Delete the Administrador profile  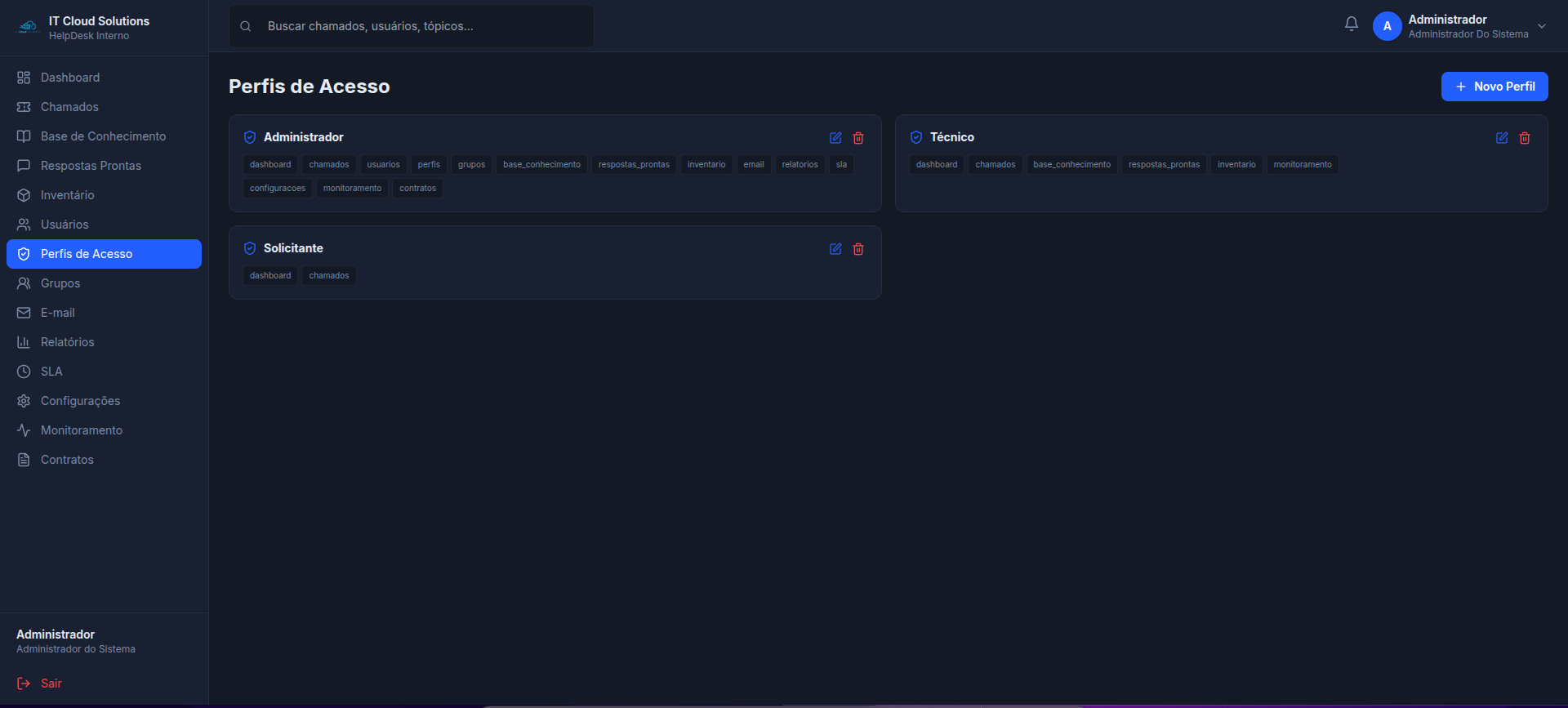(858, 138)
